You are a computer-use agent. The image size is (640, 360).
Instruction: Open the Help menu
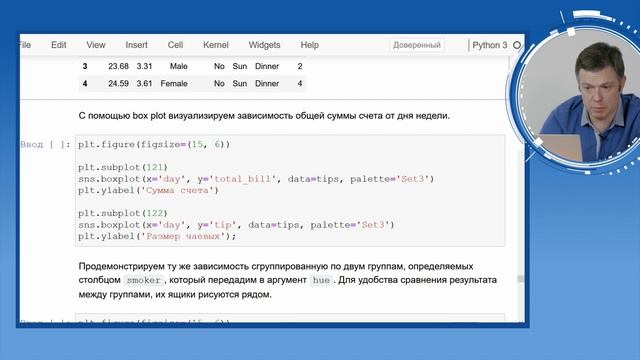point(309,45)
